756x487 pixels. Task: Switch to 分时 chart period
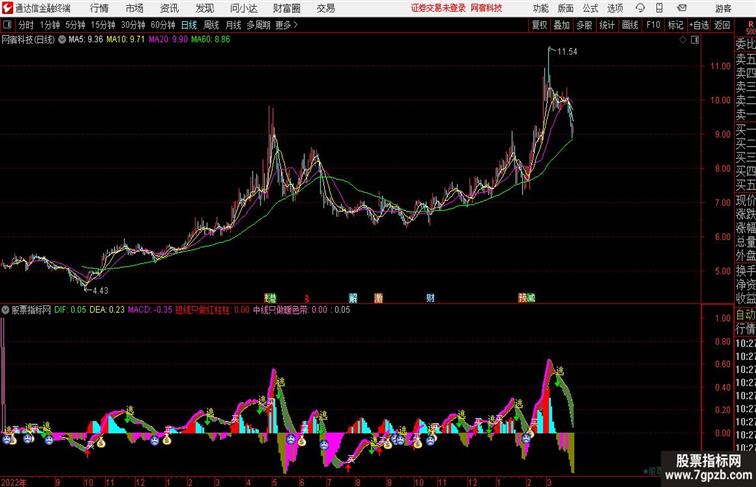26,25
